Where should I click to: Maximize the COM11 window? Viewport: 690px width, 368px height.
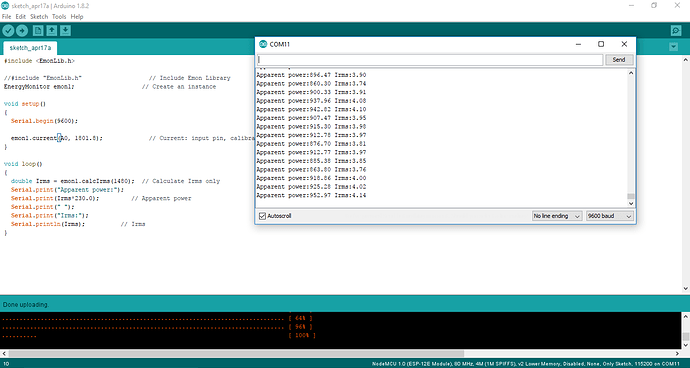point(601,44)
